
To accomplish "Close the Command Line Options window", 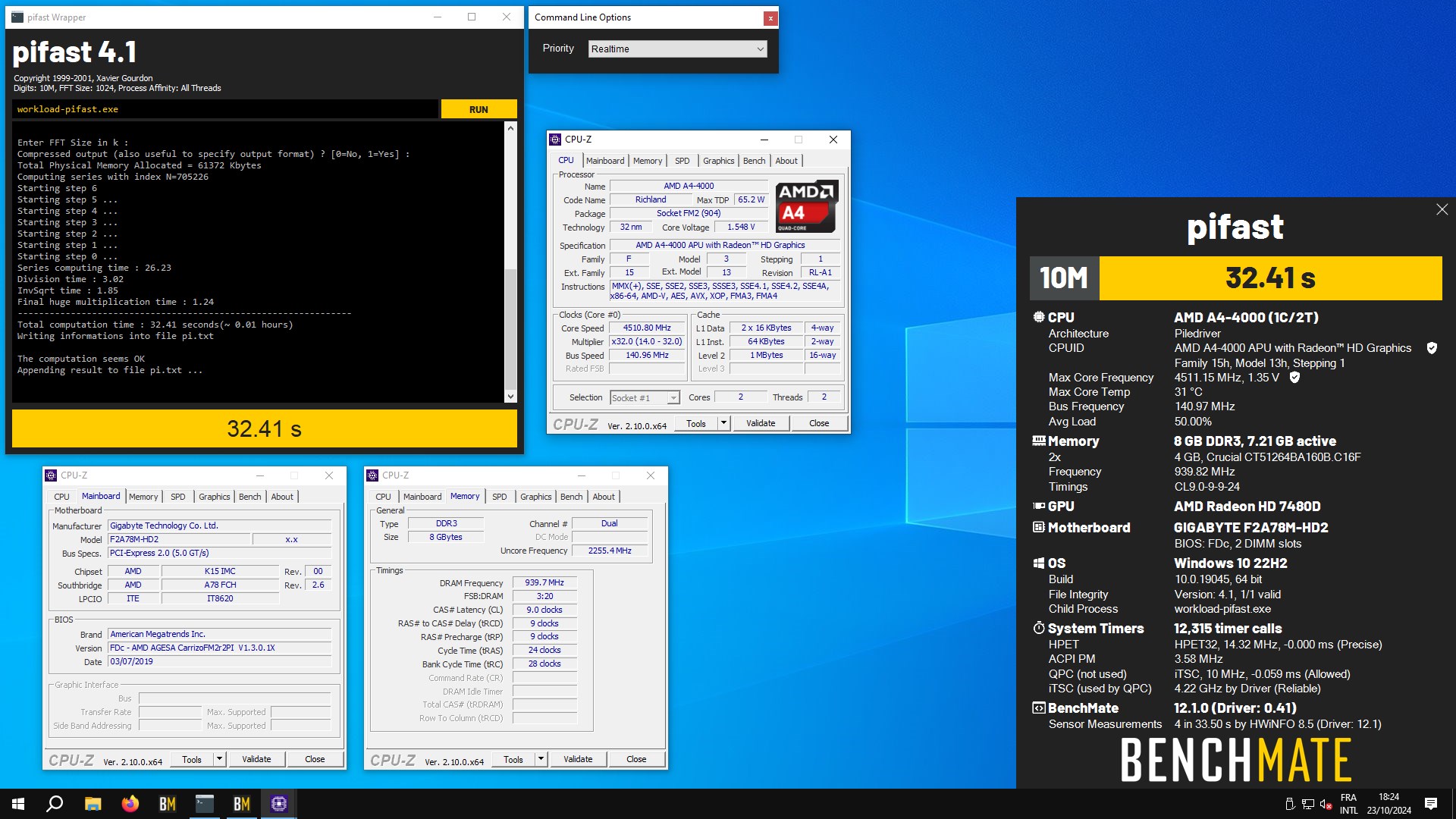I will [770, 17].
